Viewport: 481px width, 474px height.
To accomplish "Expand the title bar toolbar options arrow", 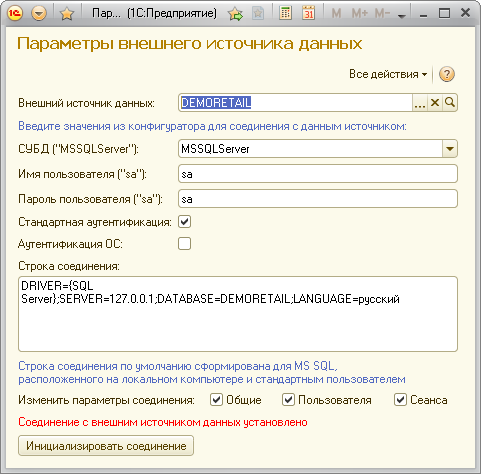I will tap(402, 16).
